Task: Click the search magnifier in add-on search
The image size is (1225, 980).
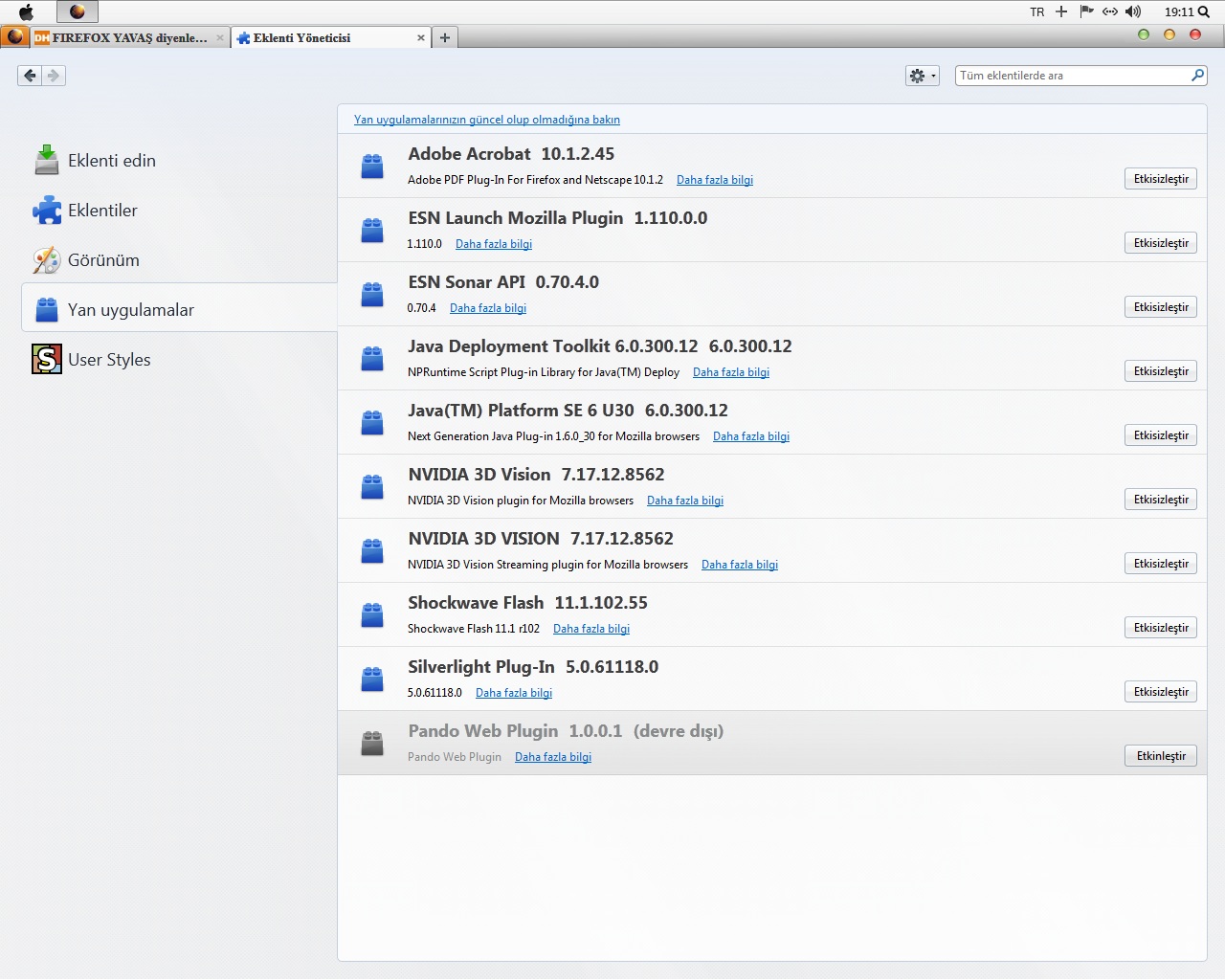Action: coord(1197,75)
